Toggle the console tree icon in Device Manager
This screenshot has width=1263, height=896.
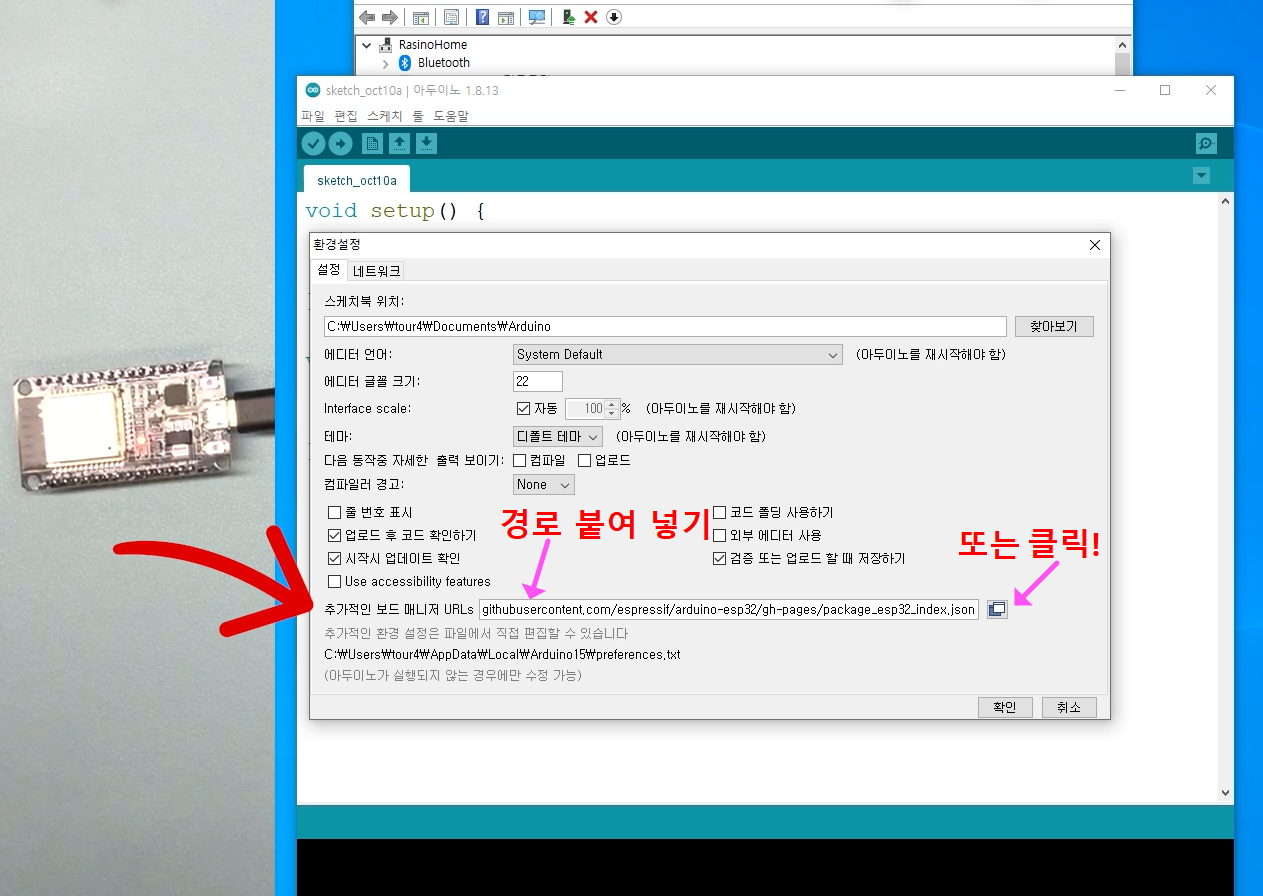tap(420, 17)
